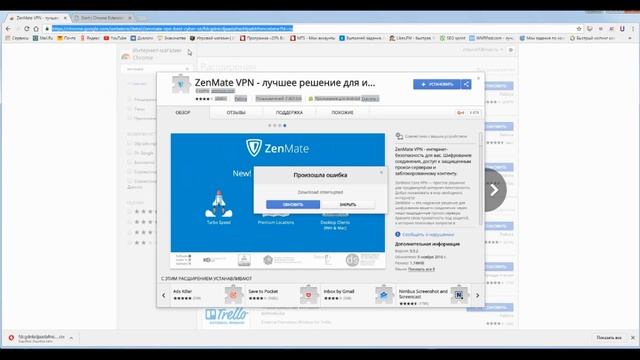This screenshot has width=640, height=360.
Task: Open the download item options arrow
Action: tap(71, 338)
